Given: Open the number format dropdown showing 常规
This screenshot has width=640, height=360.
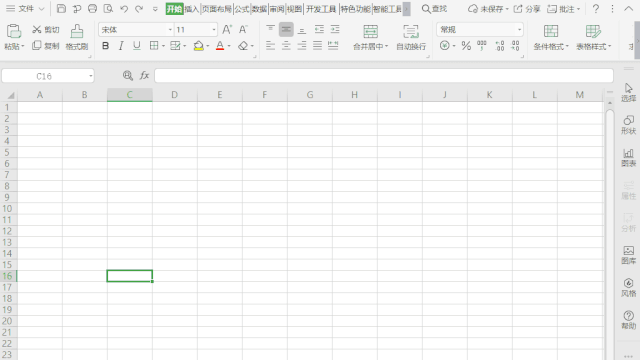Looking at the screenshot, I should coord(519,30).
